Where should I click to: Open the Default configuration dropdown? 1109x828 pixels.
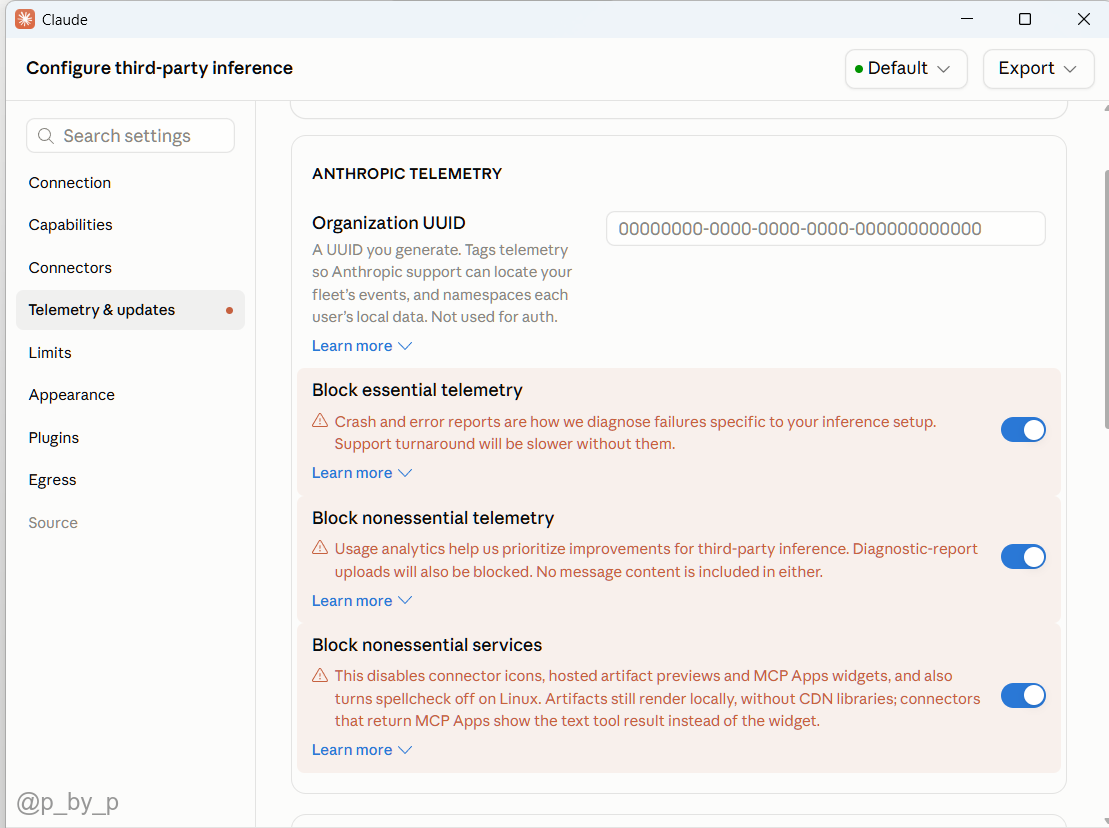pyautogui.click(x=906, y=69)
